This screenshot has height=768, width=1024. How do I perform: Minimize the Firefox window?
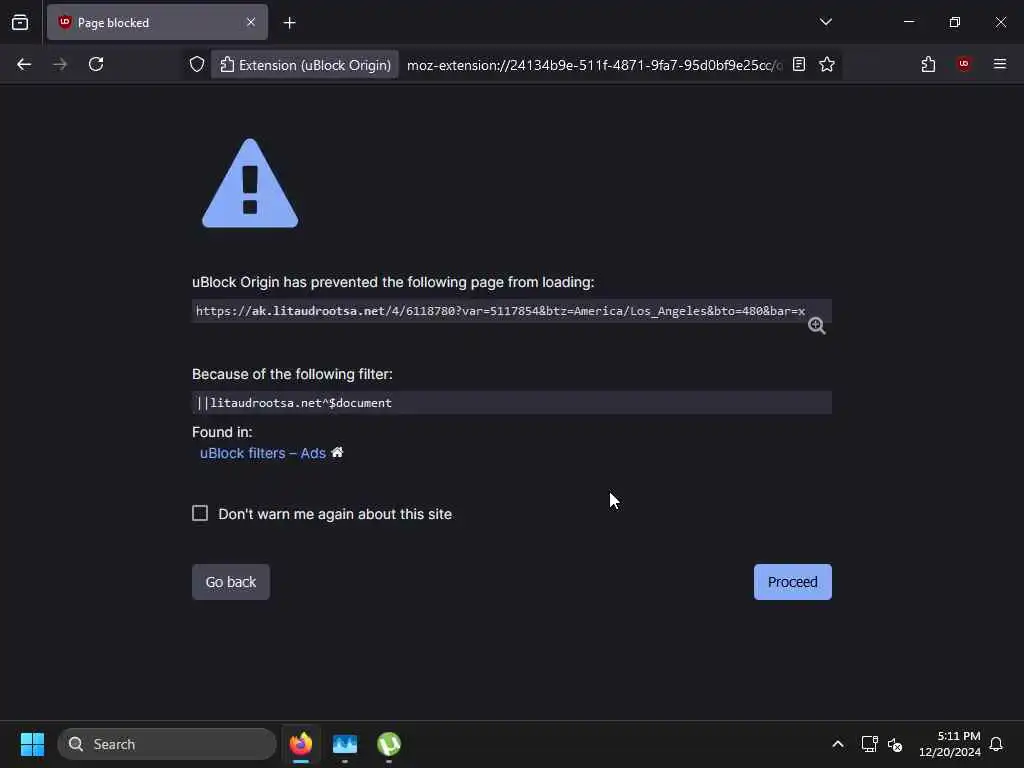click(x=909, y=22)
